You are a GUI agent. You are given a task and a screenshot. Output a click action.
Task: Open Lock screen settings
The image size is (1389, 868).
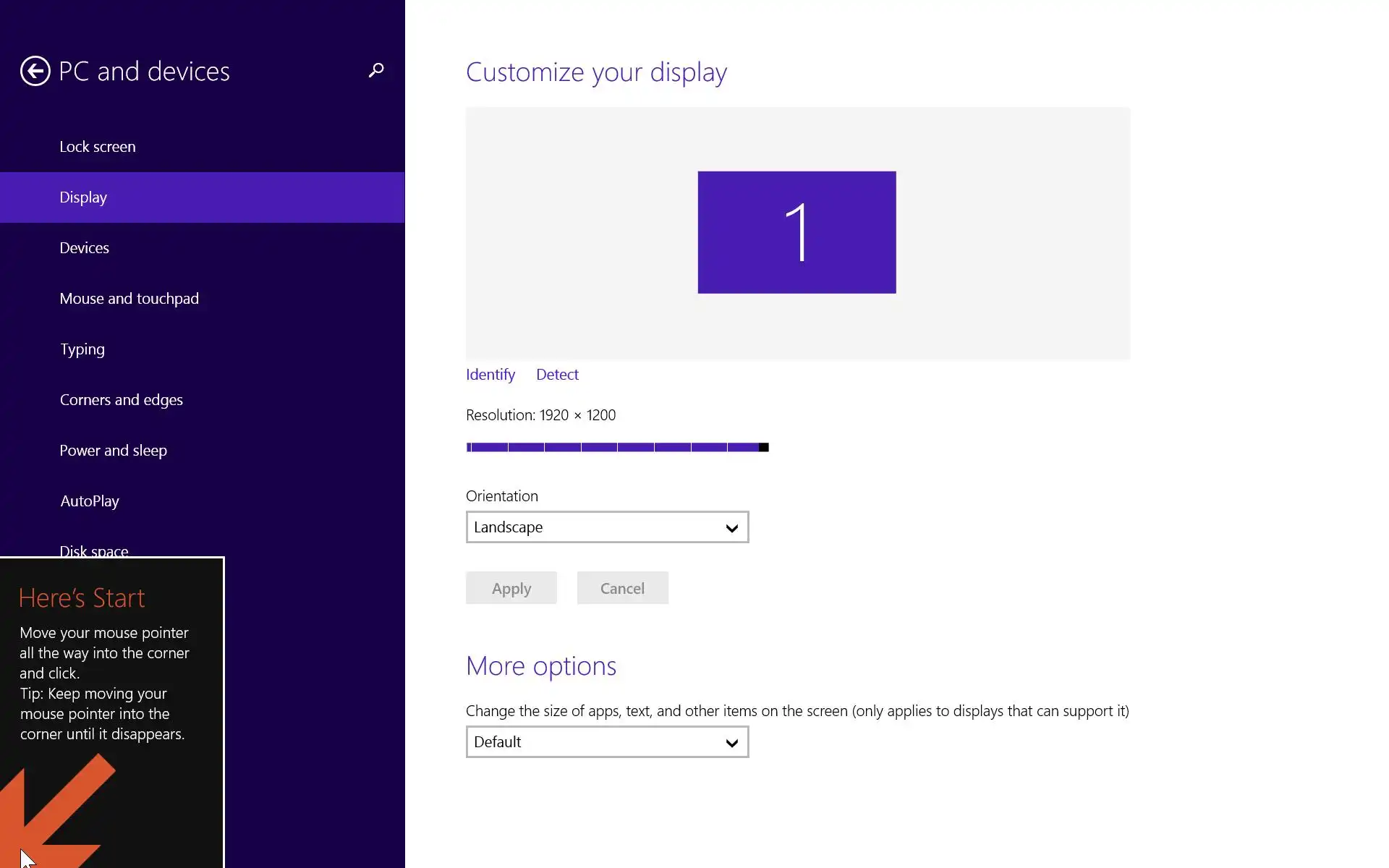(x=98, y=147)
